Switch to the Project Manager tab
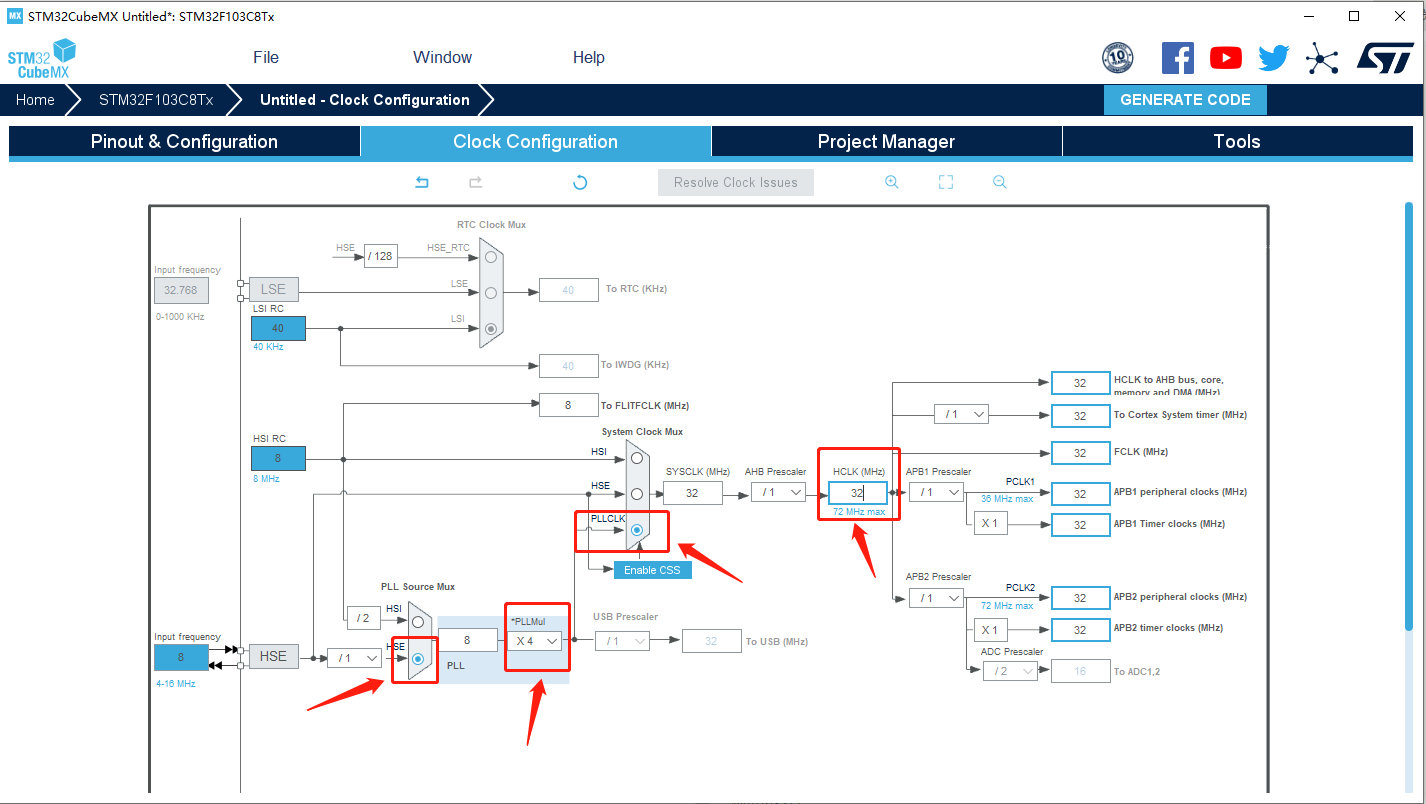 point(887,141)
